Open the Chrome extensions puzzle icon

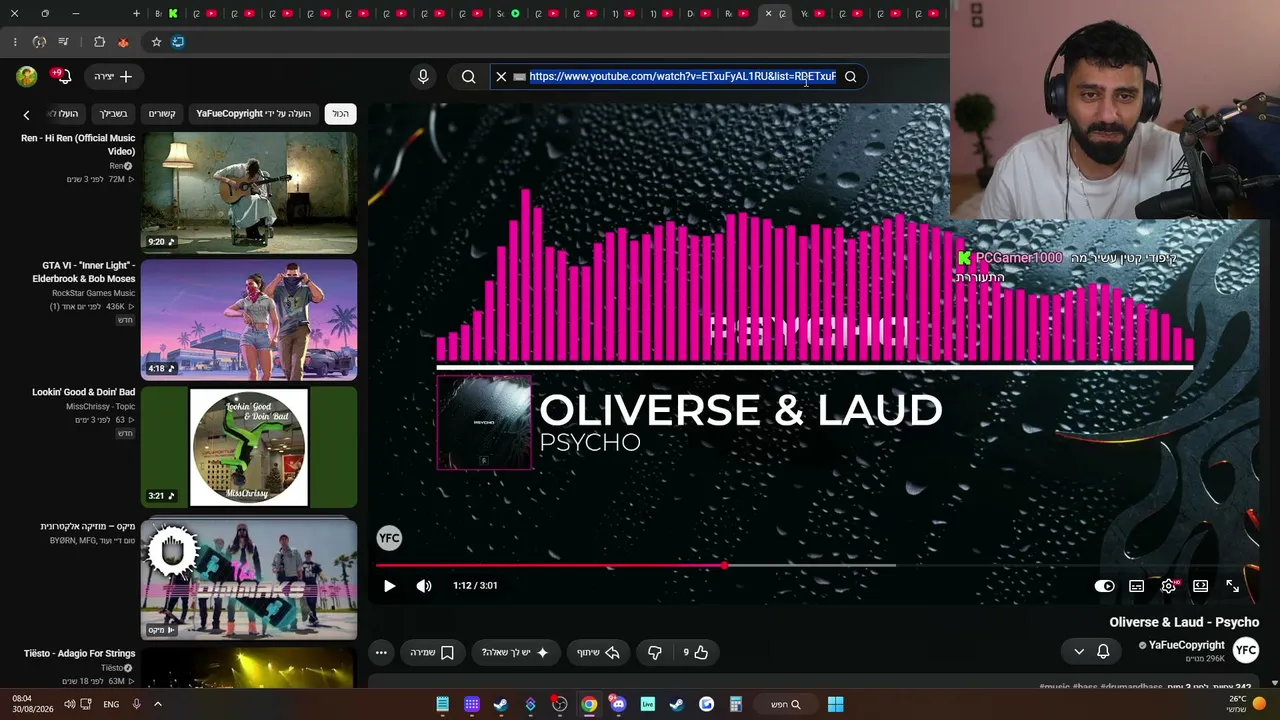[99, 42]
